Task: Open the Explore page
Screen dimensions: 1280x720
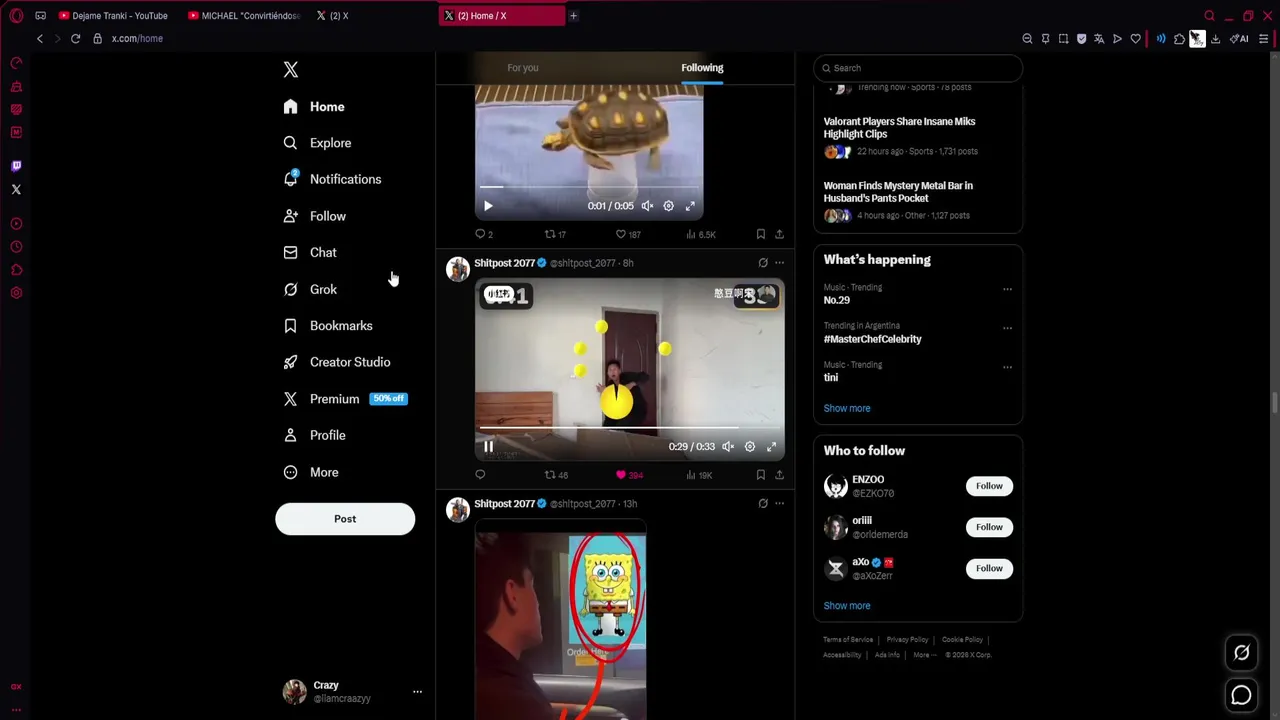Action: 317,143
